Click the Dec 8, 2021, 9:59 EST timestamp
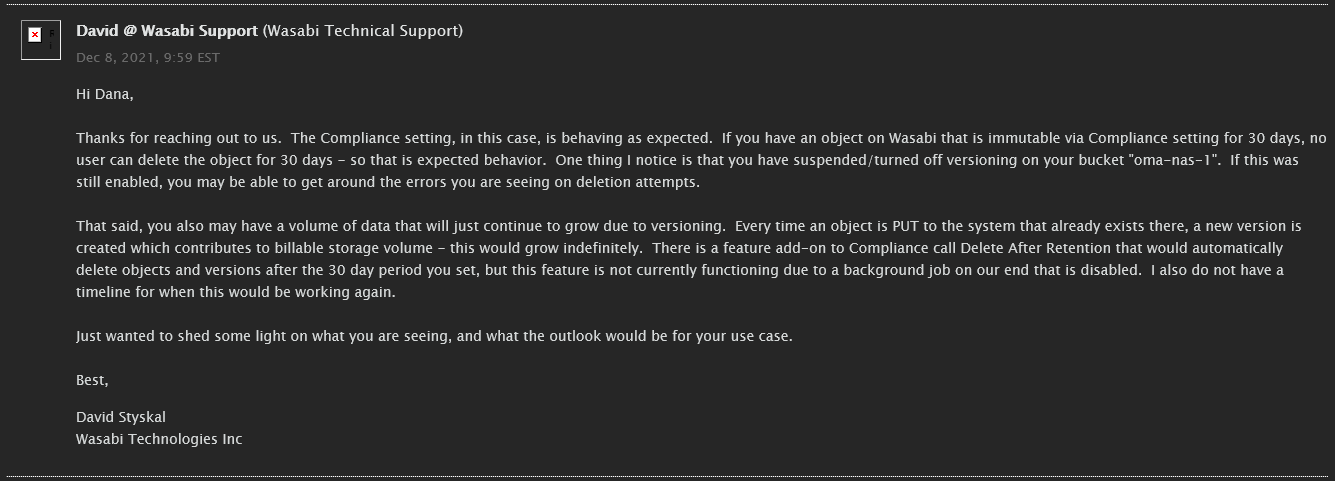Image resolution: width=1335 pixels, height=481 pixels. click(148, 58)
